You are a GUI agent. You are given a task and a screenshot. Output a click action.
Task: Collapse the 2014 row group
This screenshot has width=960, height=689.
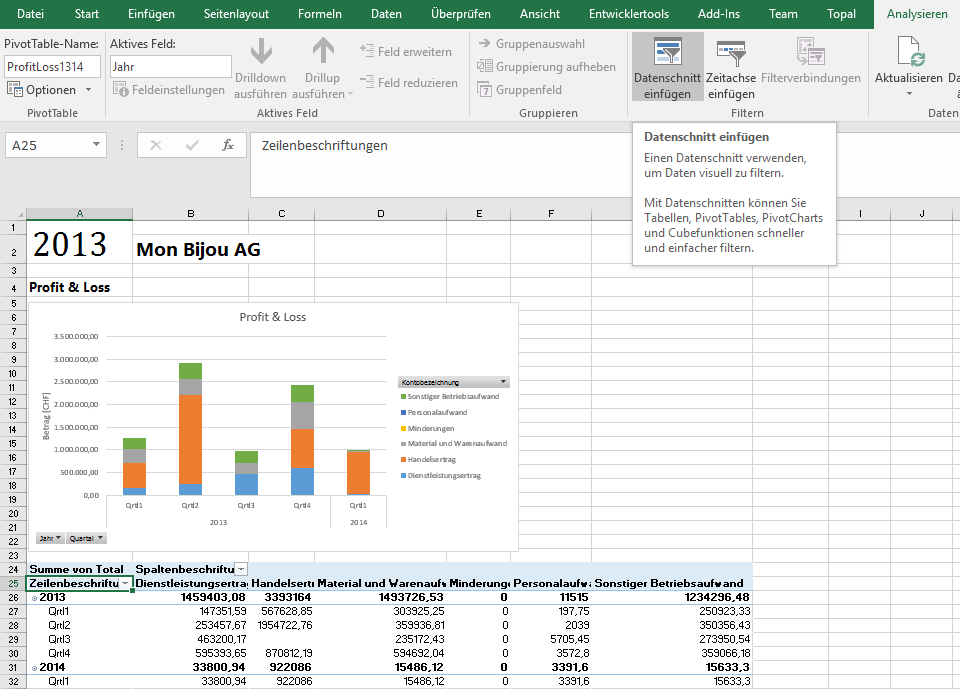pyautogui.click(x=34, y=667)
